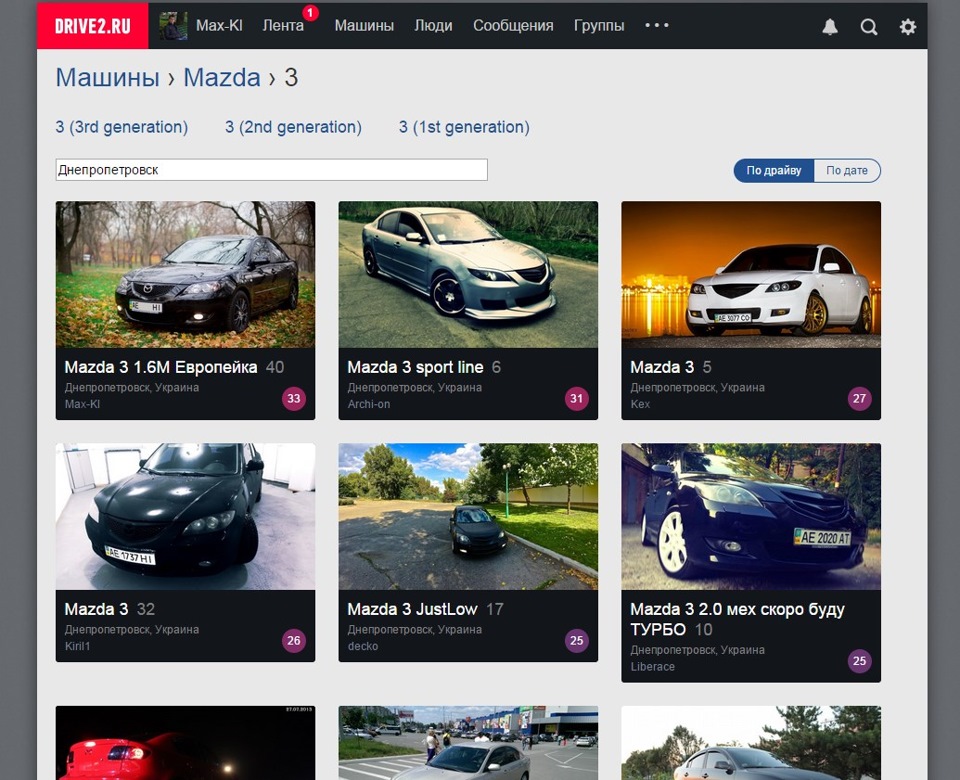Screen dimensions: 960x780
Task: Open dark blue Mazda AE 2020 AT photo
Action: click(x=751, y=516)
